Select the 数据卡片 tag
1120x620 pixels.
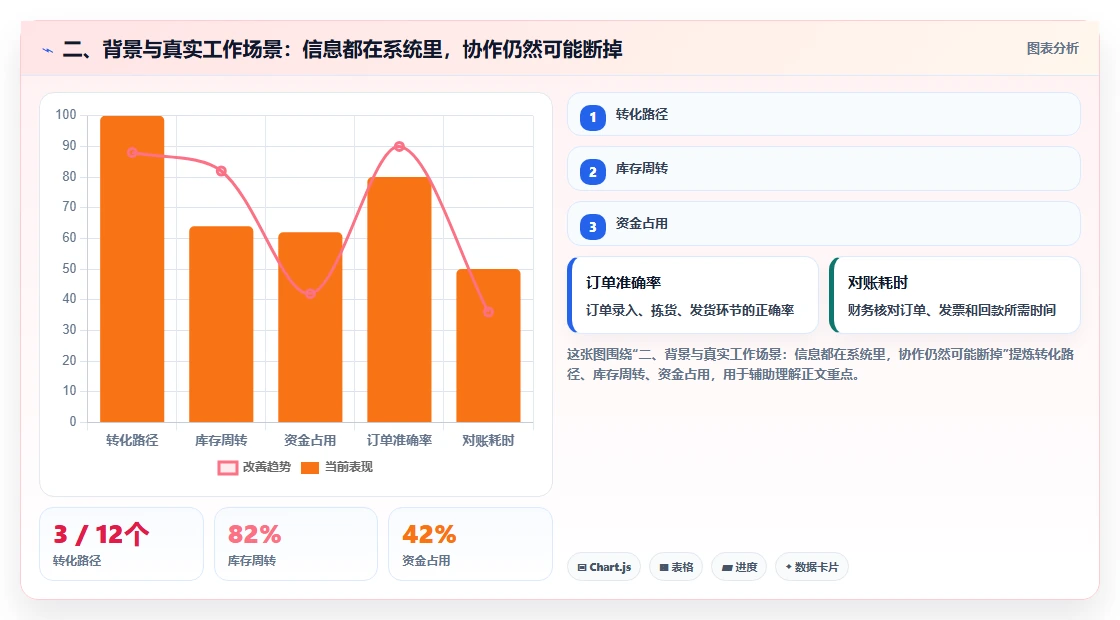[x=811, y=567]
